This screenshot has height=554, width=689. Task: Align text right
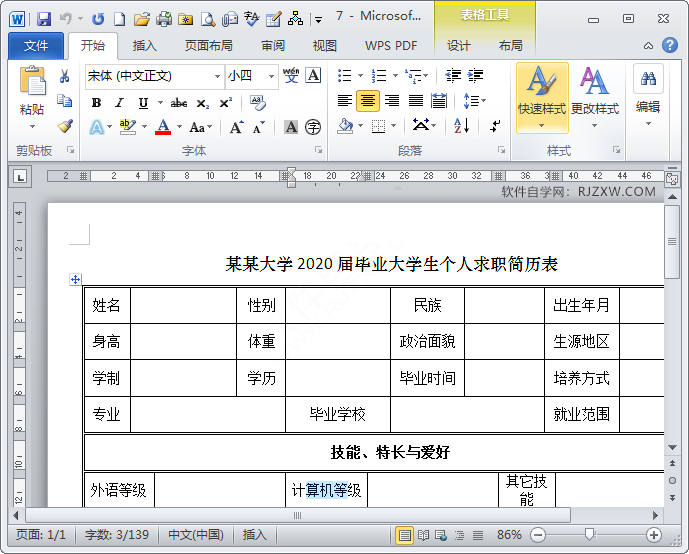click(392, 101)
